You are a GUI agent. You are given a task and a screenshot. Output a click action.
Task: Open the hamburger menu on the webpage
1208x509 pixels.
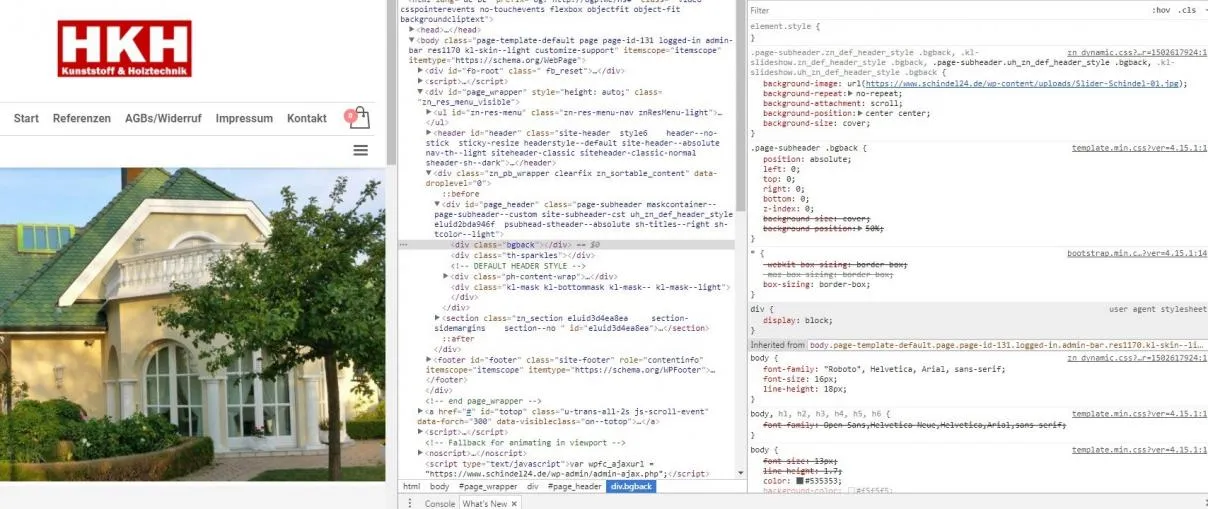[x=361, y=150]
